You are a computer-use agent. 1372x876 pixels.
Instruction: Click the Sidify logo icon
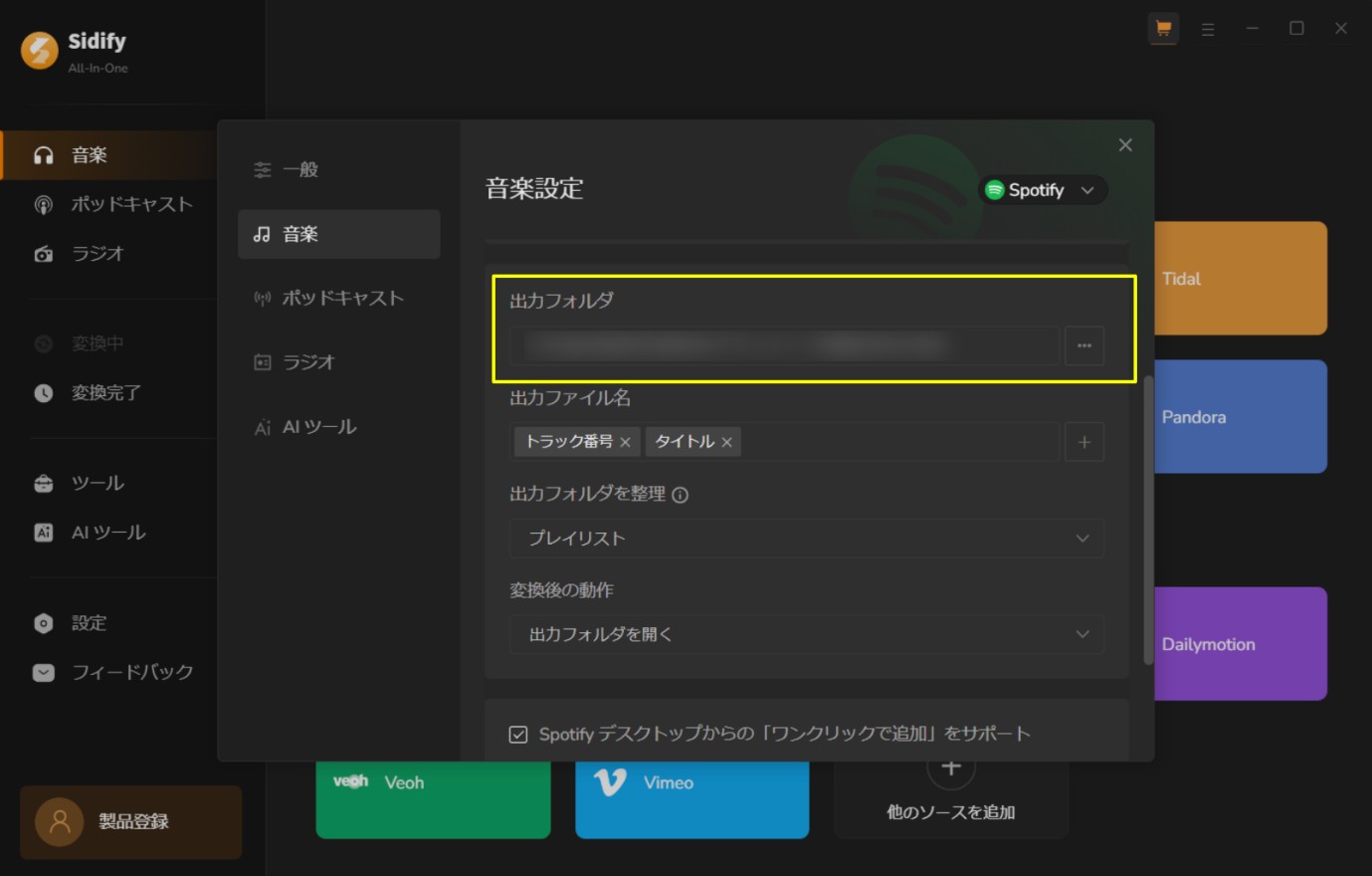click(40, 51)
